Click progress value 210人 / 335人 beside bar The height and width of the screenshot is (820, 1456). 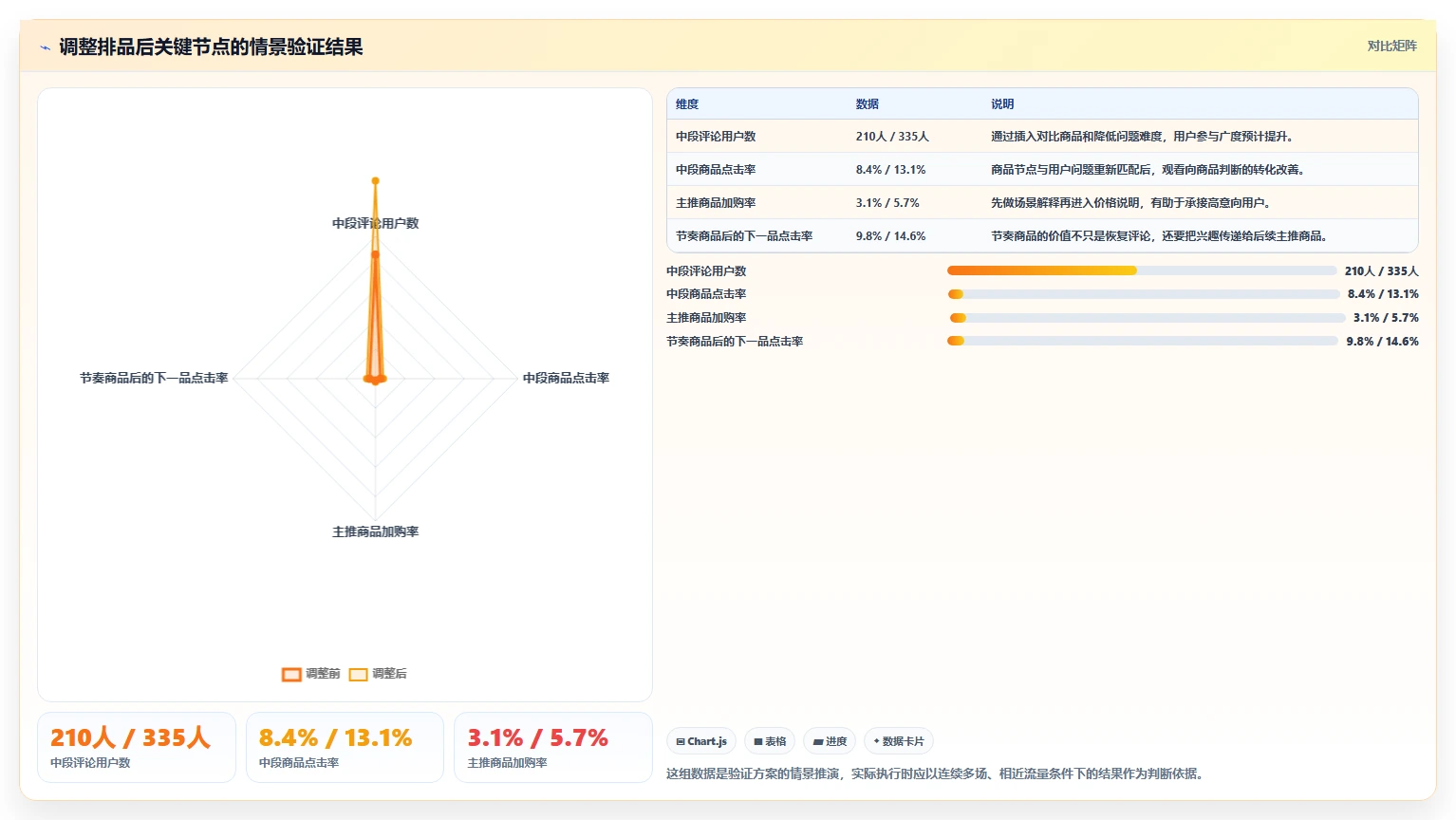pos(1381,270)
